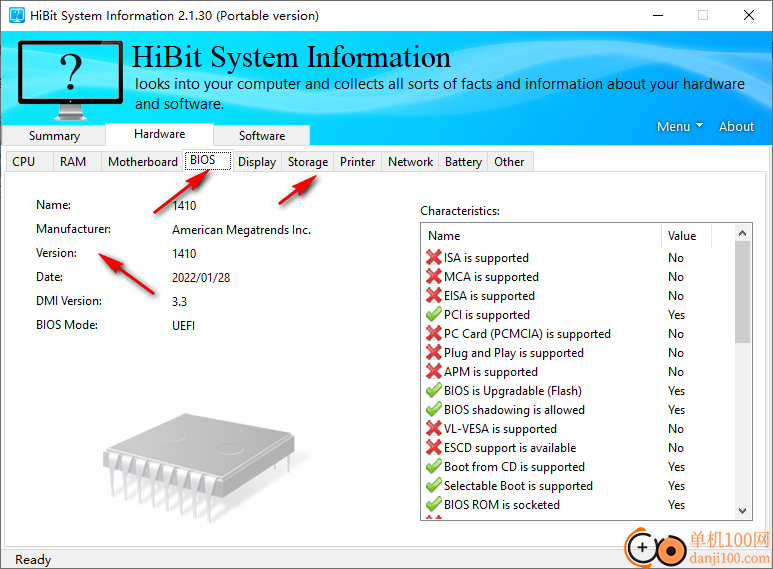
Task: Open the Display sub-tab
Action: coord(257,162)
